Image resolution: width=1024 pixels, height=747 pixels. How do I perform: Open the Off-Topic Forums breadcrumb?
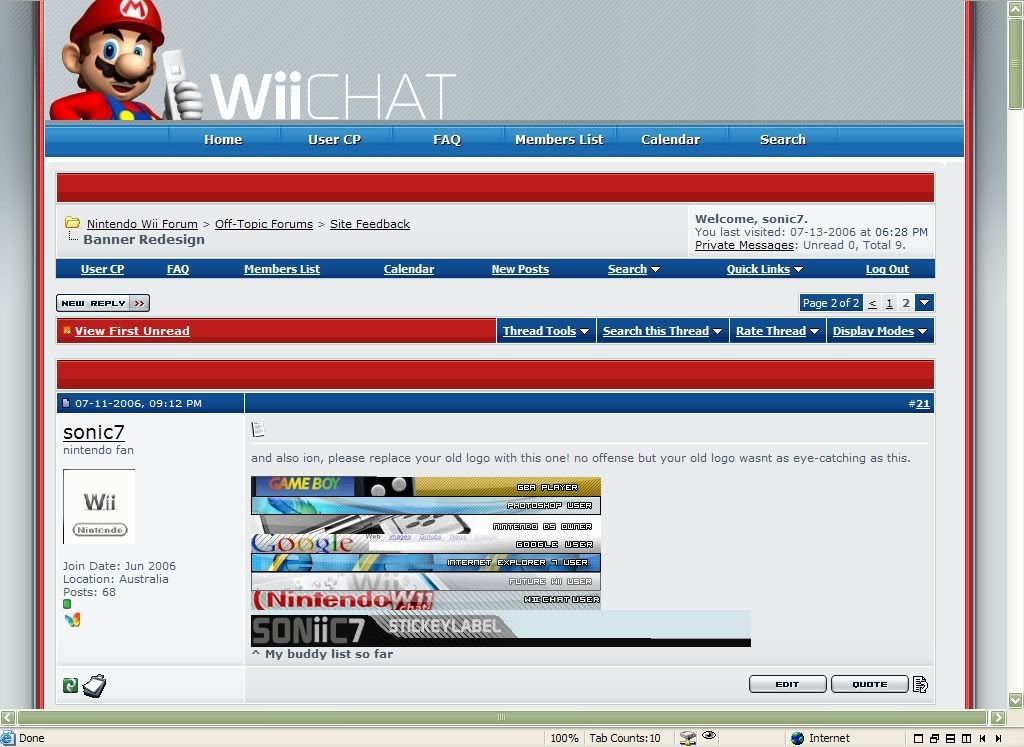264,224
